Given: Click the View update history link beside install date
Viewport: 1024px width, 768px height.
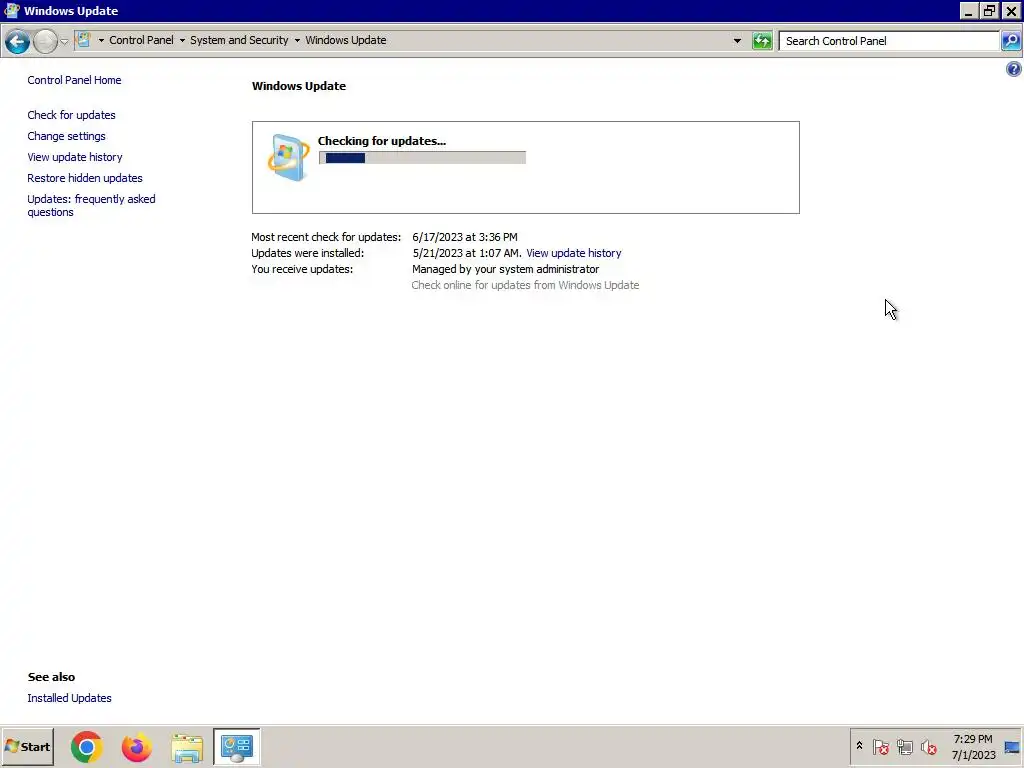Looking at the screenshot, I should tap(574, 253).
